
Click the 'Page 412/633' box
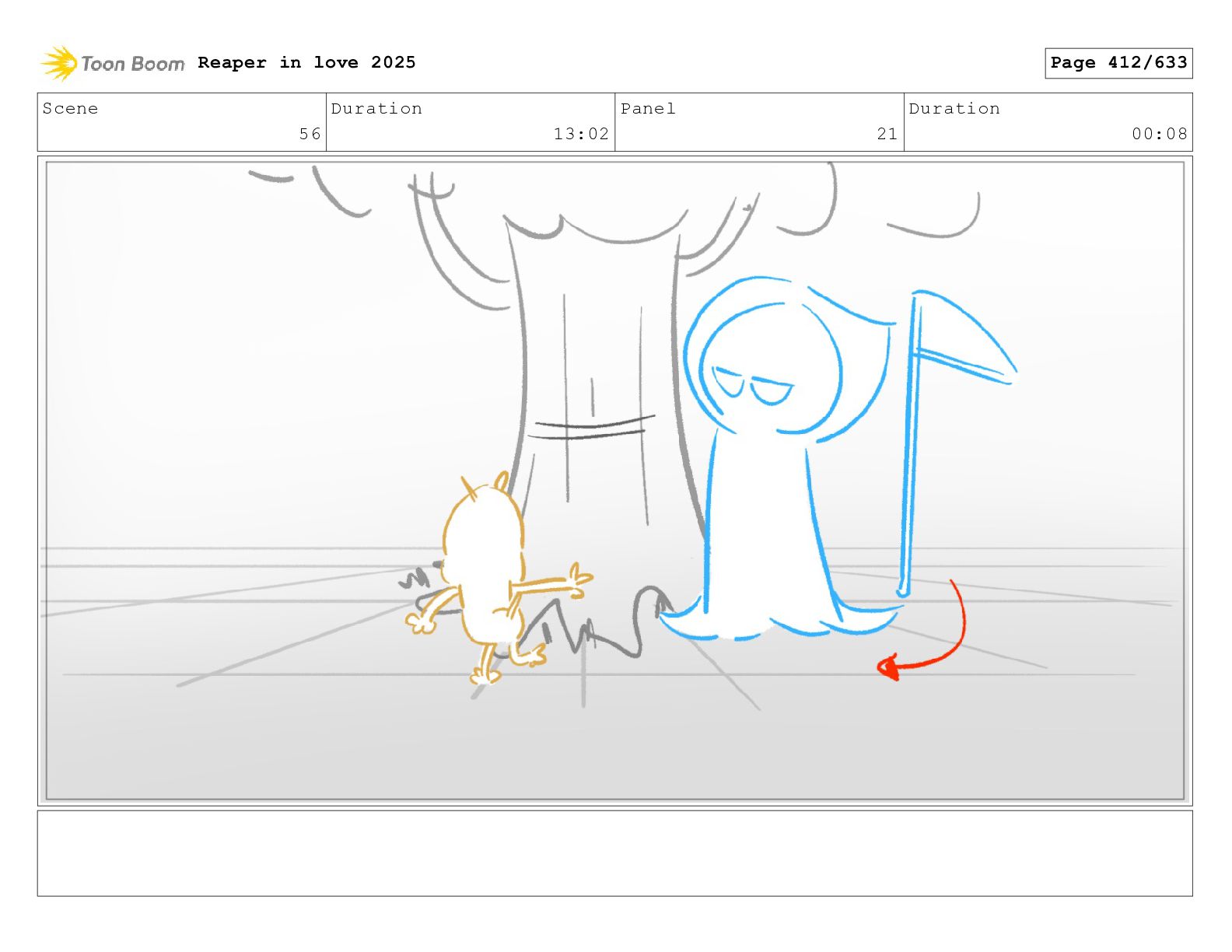[x=1118, y=63]
